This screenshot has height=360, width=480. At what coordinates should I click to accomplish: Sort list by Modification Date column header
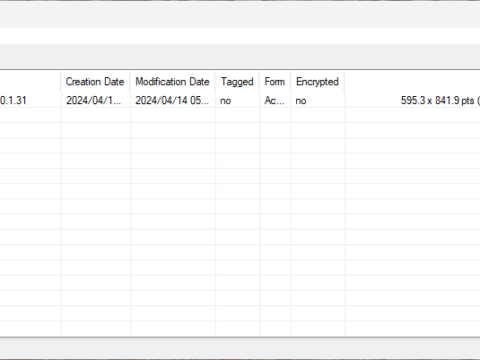173,82
